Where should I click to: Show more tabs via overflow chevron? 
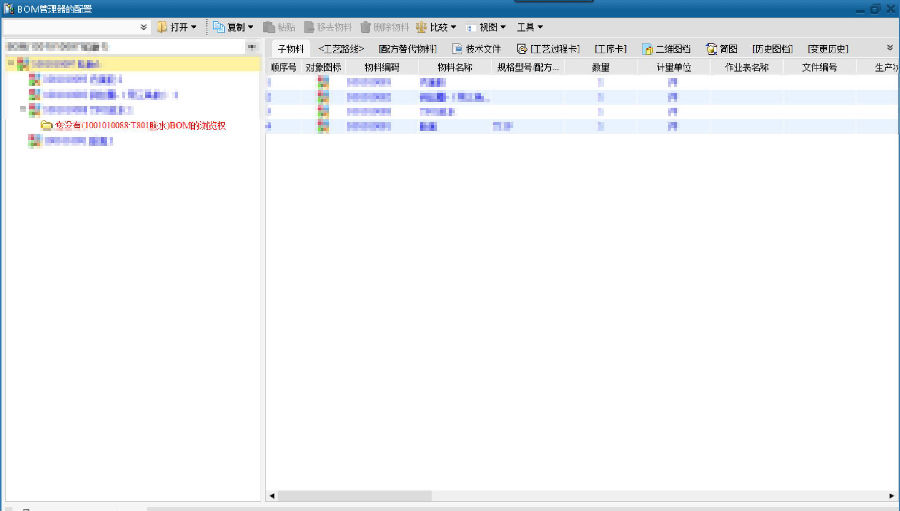point(890,48)
